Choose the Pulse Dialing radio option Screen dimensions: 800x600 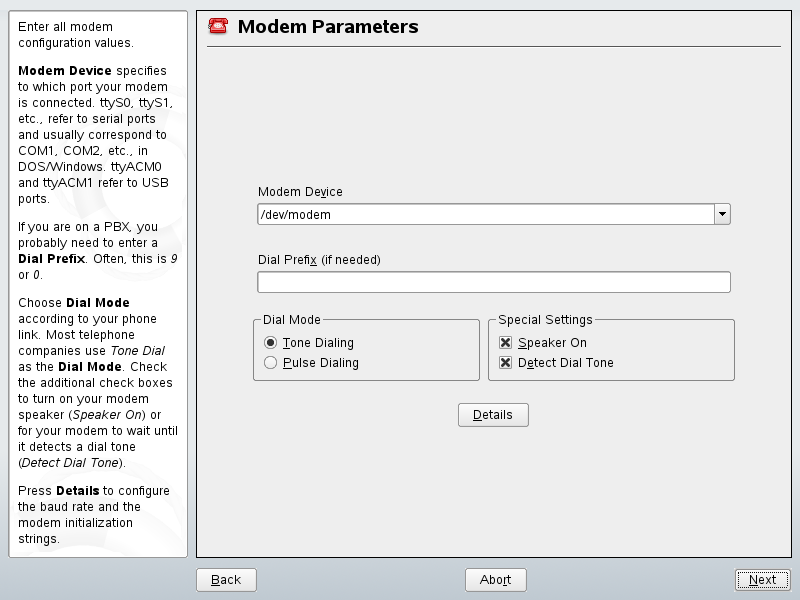[271, 363]
